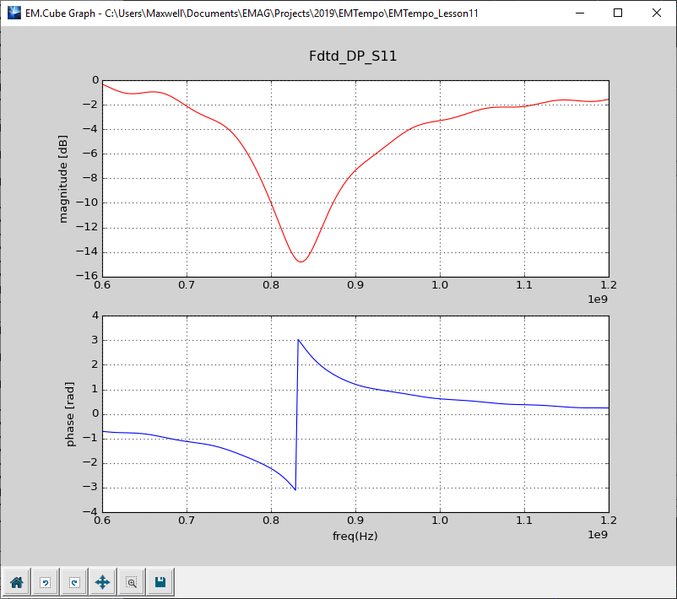This screenshot has width=677, height=599.
Task: Click the 1e9 multiplier under the phase plot
Action: tap(596, 536)
